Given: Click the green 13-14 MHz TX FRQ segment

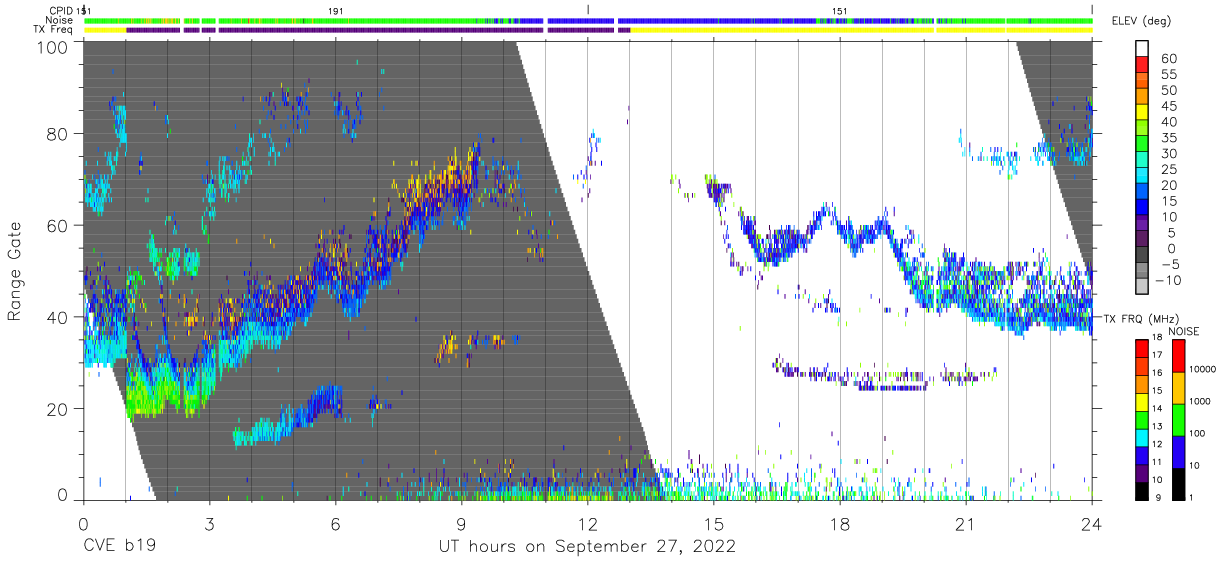Looking at the screenshot, I should (1141, 419).
